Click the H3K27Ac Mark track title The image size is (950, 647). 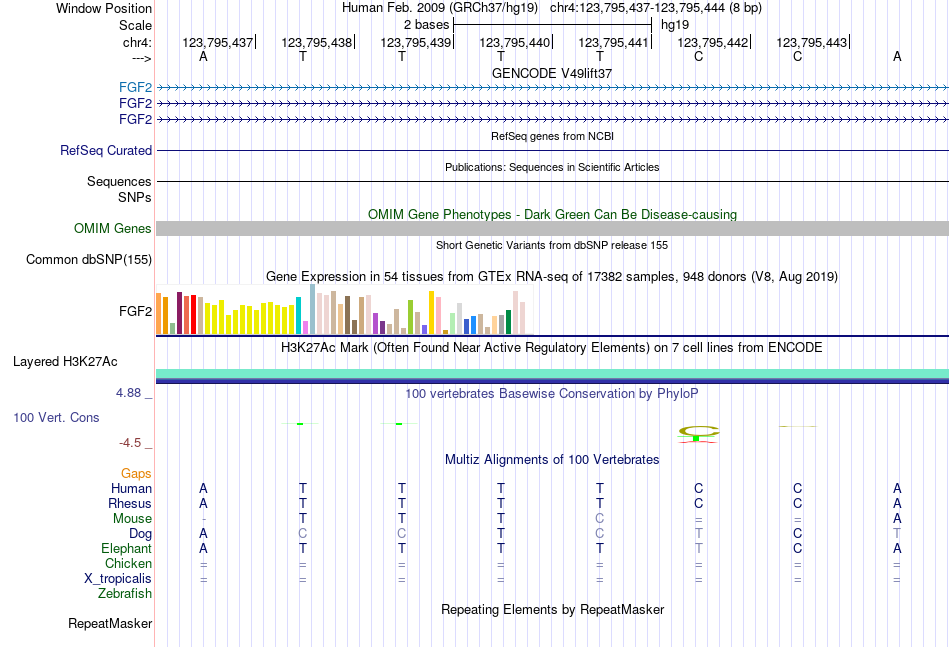coord(552,348)
